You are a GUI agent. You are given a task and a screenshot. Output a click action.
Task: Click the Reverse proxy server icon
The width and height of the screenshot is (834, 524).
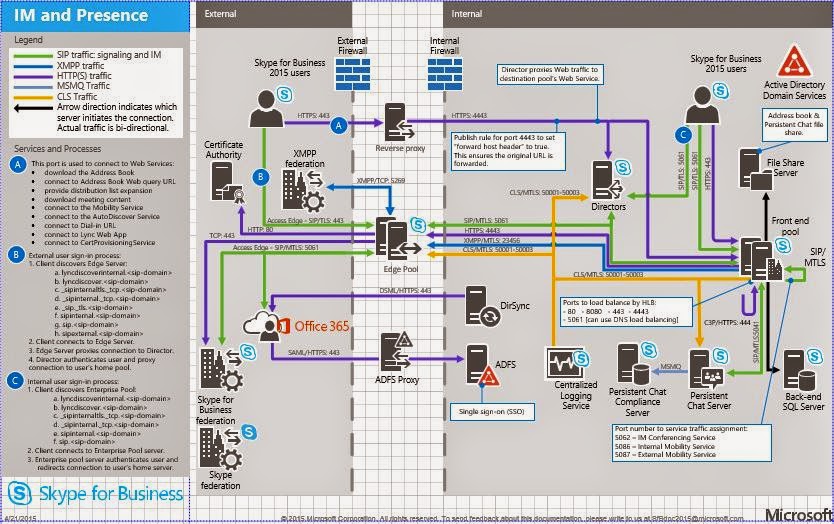coord(399,123)
